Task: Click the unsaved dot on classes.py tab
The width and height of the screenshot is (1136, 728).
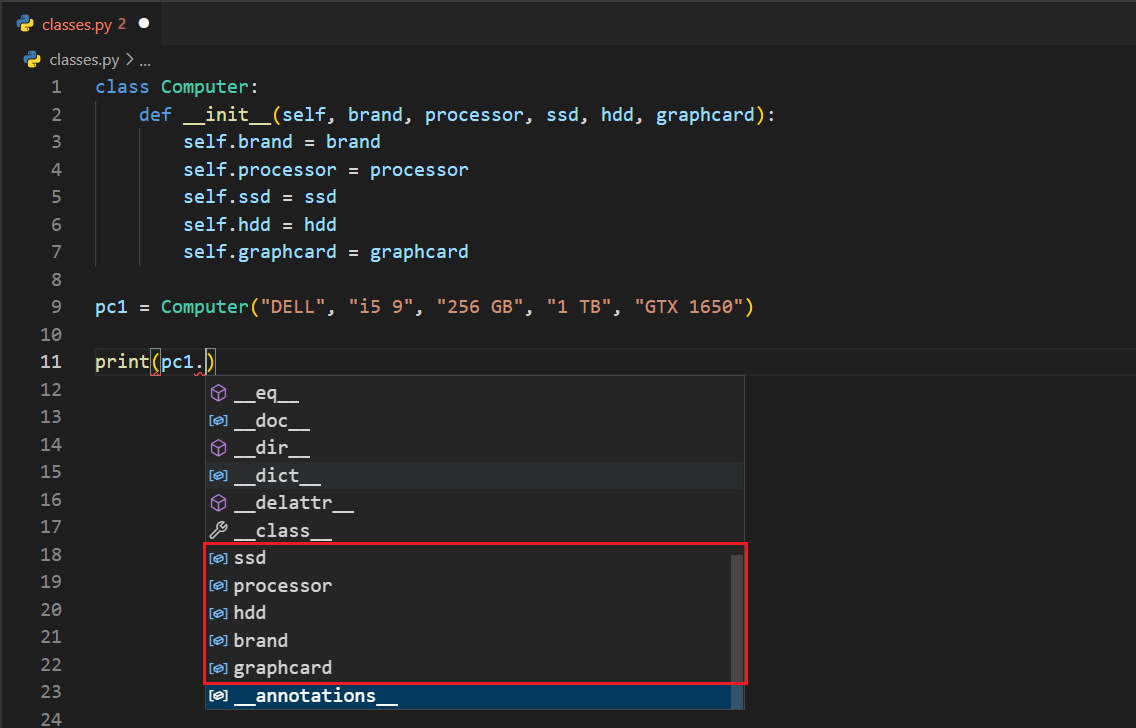Action: click(x=144, y=23)
